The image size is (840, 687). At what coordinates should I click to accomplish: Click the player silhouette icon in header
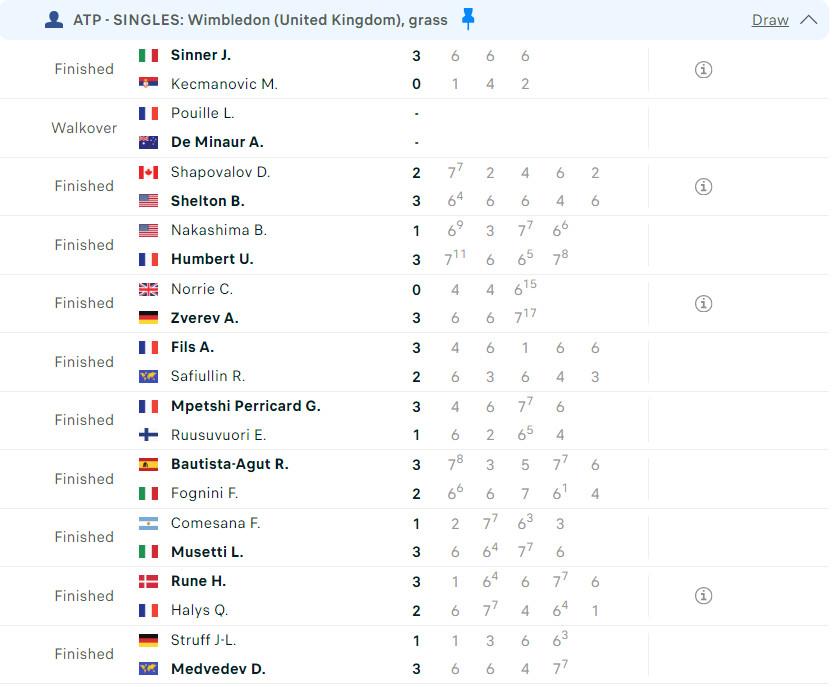[x=54, y=20]
